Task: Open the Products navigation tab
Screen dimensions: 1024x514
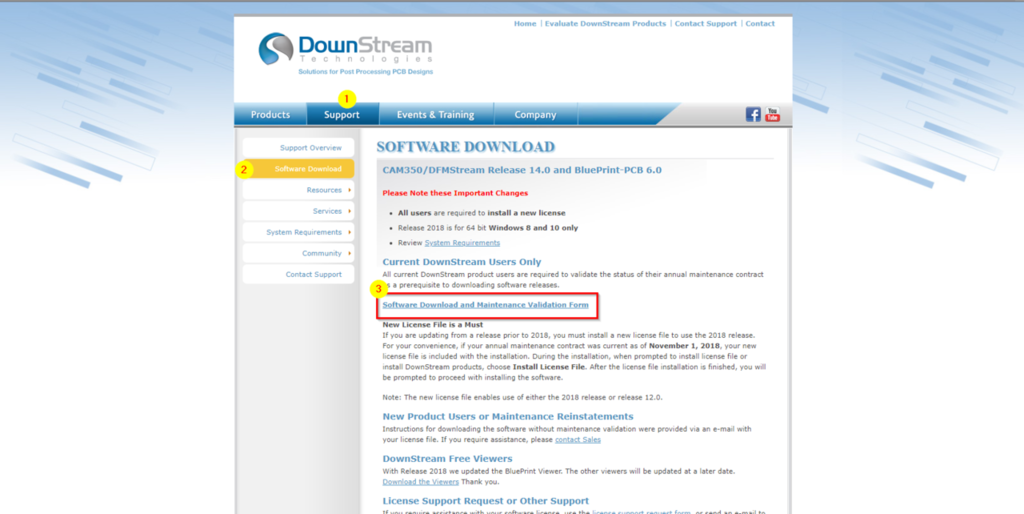Action: coord(270,114)
